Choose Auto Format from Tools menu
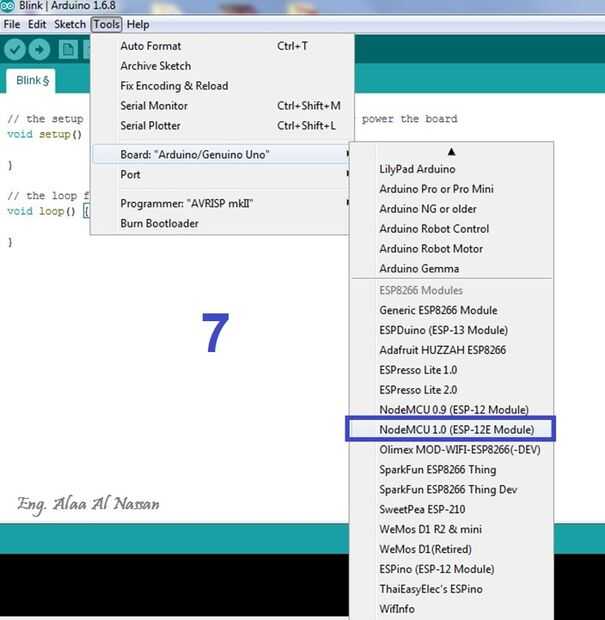This screenshot has height=620, width=605. pos(222,46)
